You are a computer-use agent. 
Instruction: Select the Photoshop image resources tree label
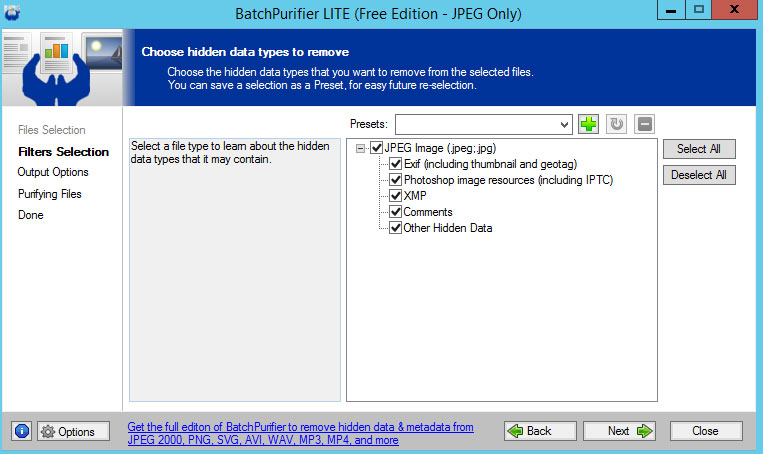[509, 181]
